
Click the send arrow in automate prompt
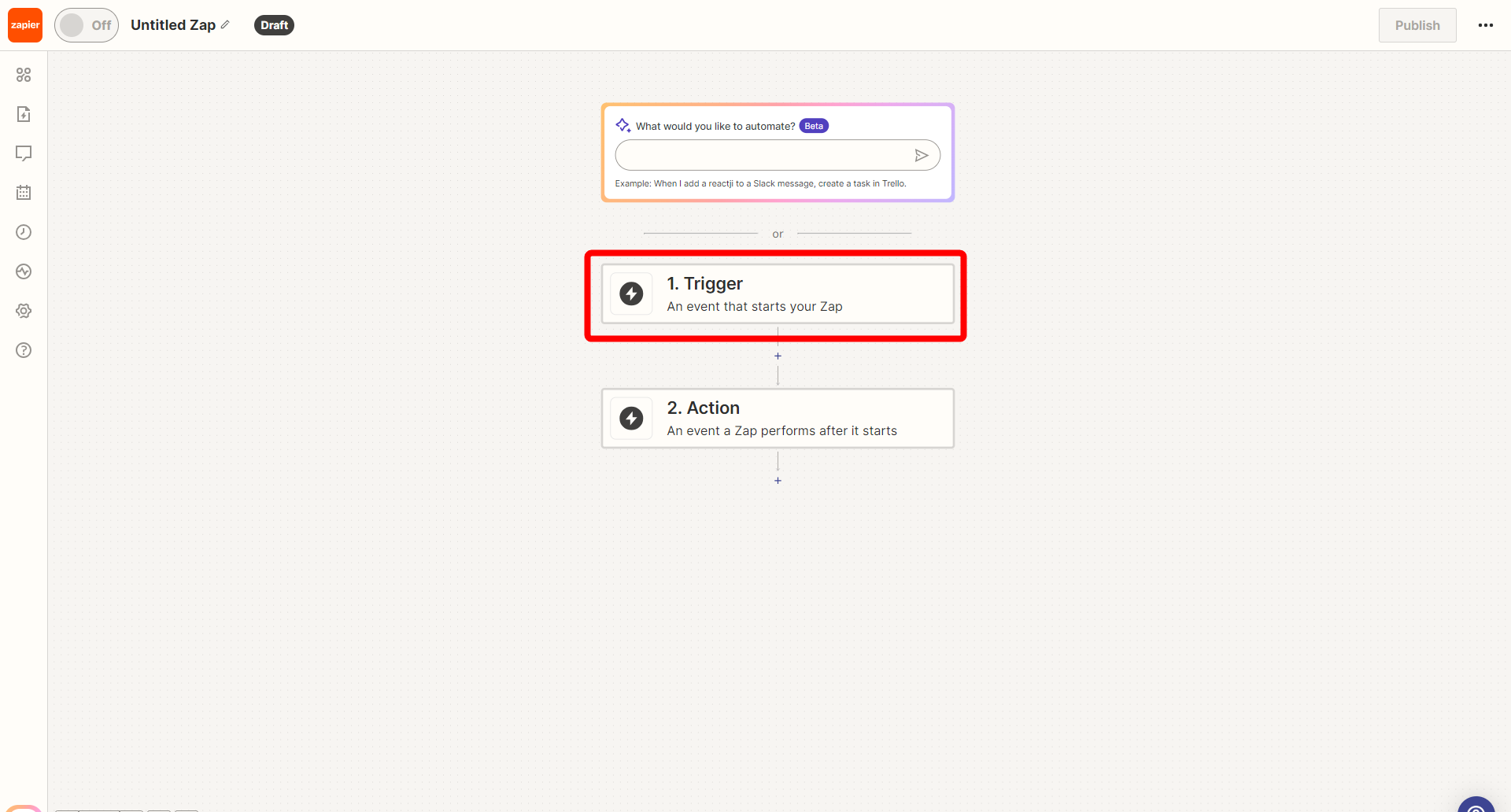922,155
